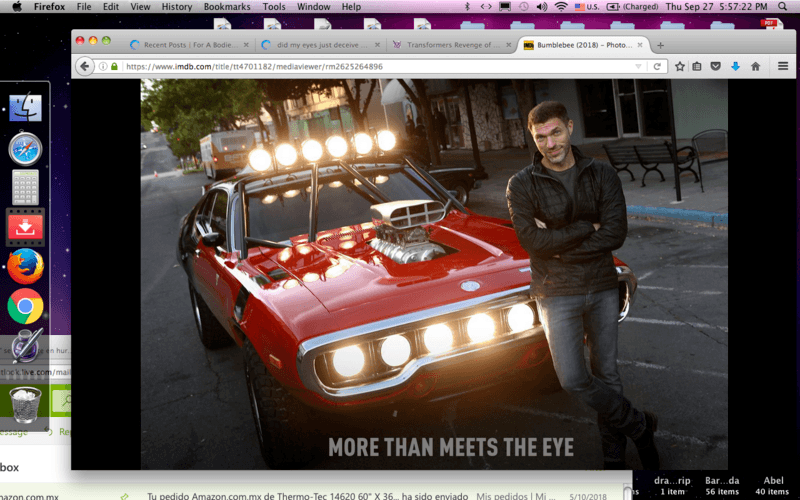The width and height of the screenshot is (800, 500).
Task: Open Firefox downloads arrow
Action: point(735,66)
